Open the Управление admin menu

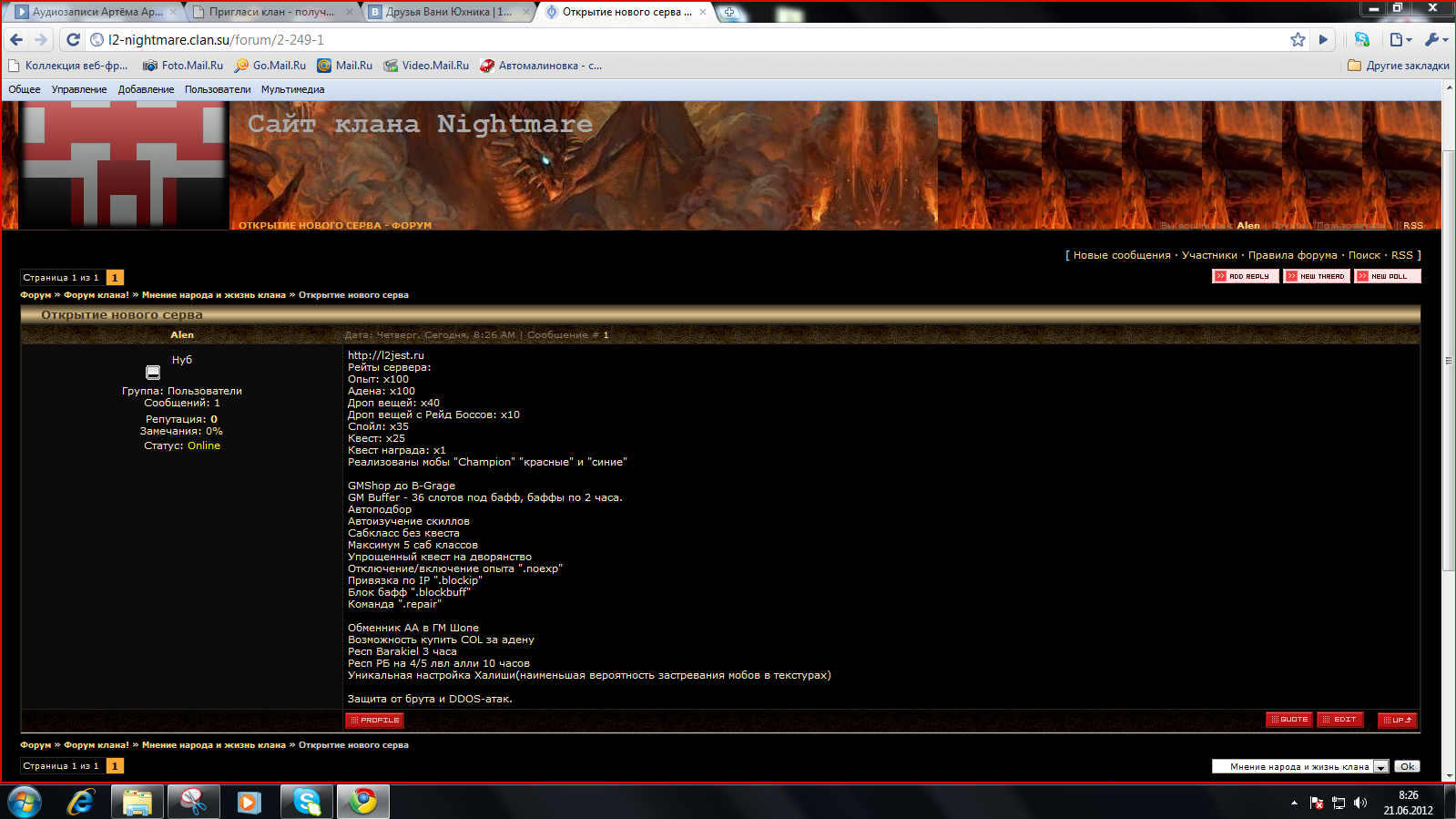pyautogui.click(x=79, y=89)
